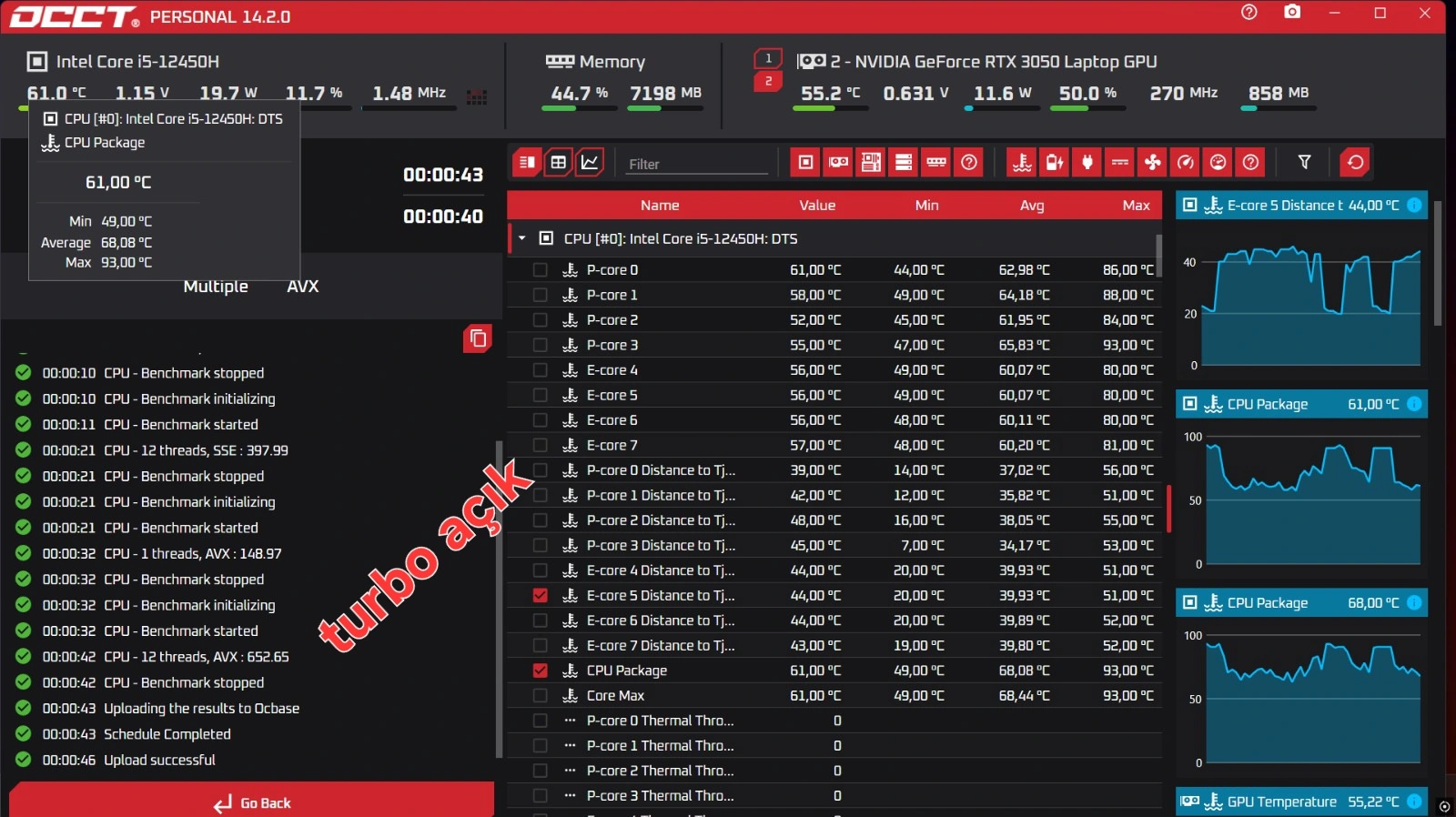
Task: Click the 'AVX' label in the test panel
Action: coord(302,287)
